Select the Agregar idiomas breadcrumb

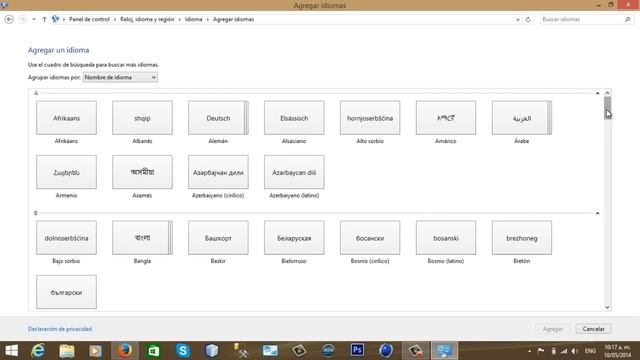pos(233,19)
